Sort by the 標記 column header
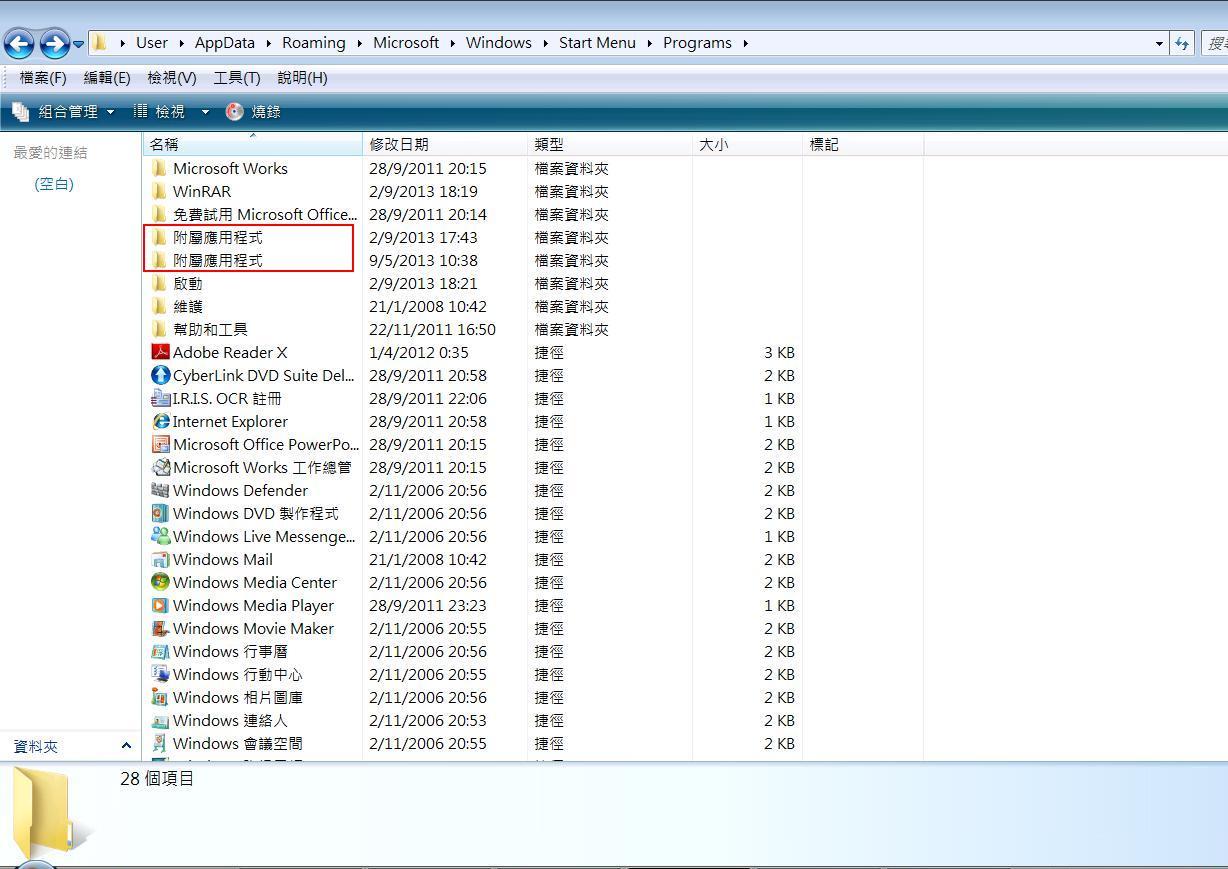This screenshot has height=869, width=1228. point(863,144)
